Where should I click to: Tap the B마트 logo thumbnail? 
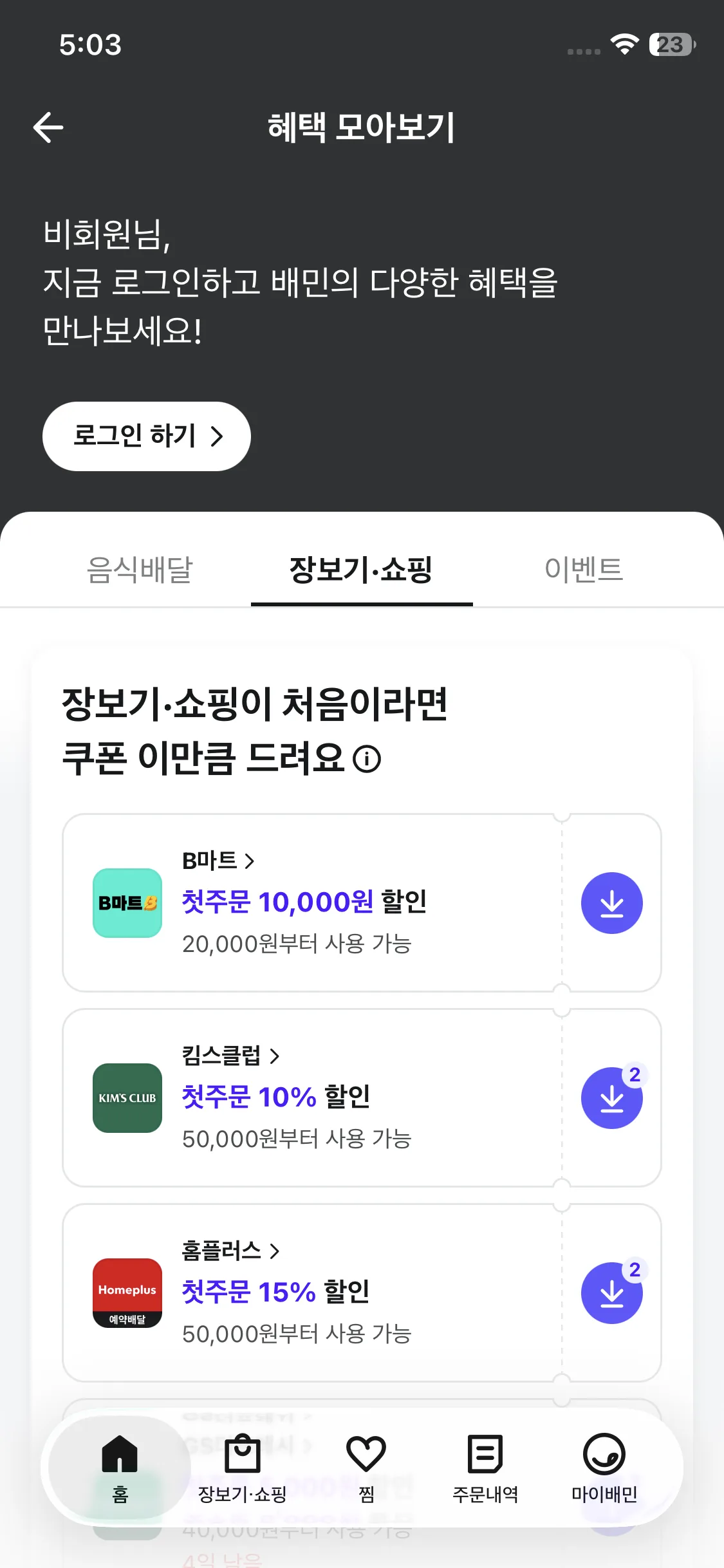click(x=127, y=903)
